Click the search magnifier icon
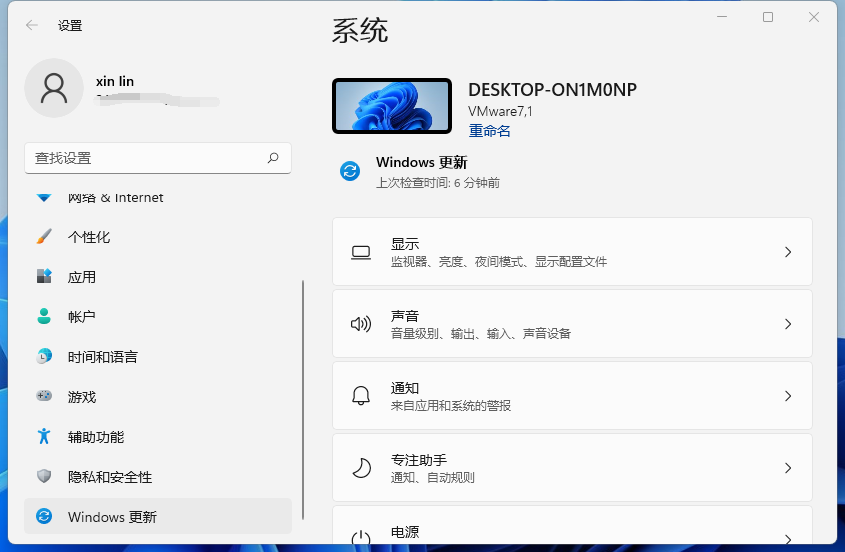 pos(273,158)
